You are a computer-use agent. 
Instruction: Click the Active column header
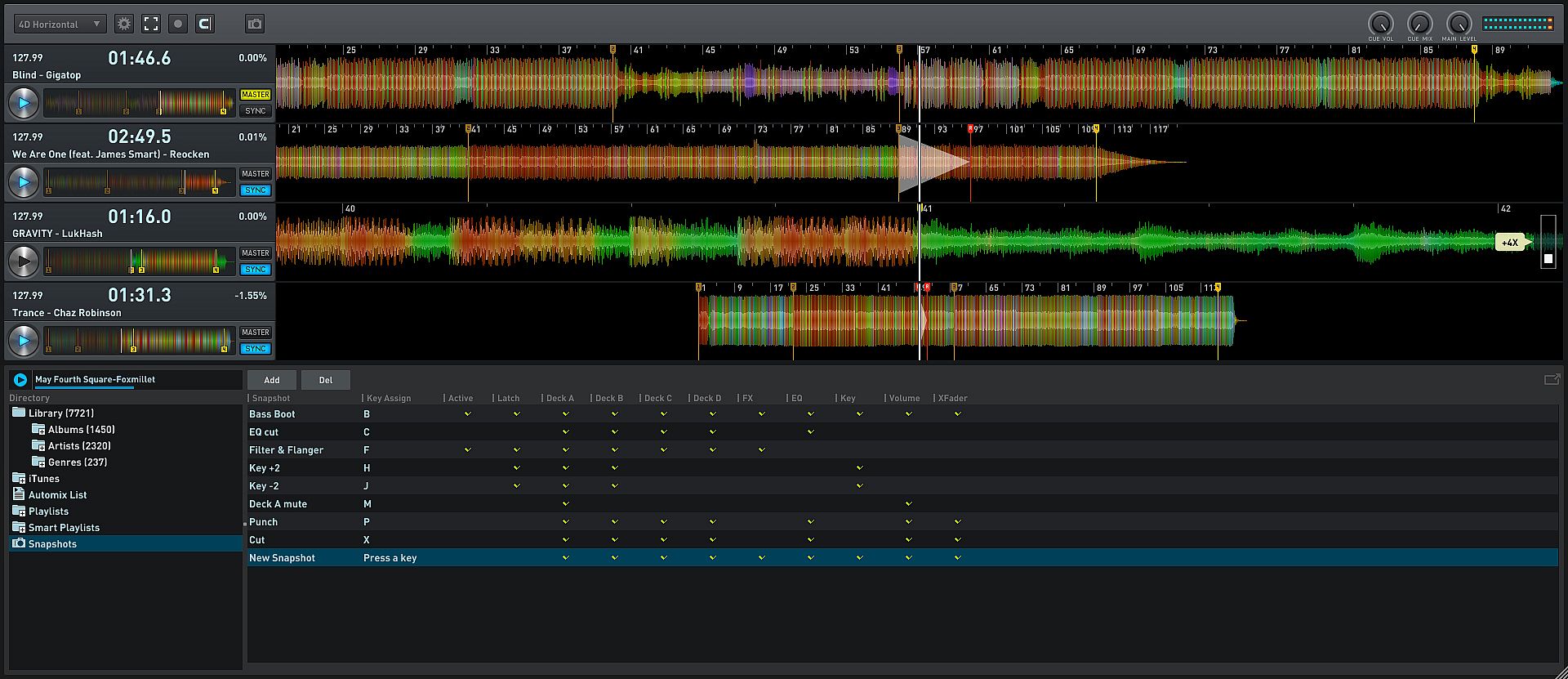461,398
